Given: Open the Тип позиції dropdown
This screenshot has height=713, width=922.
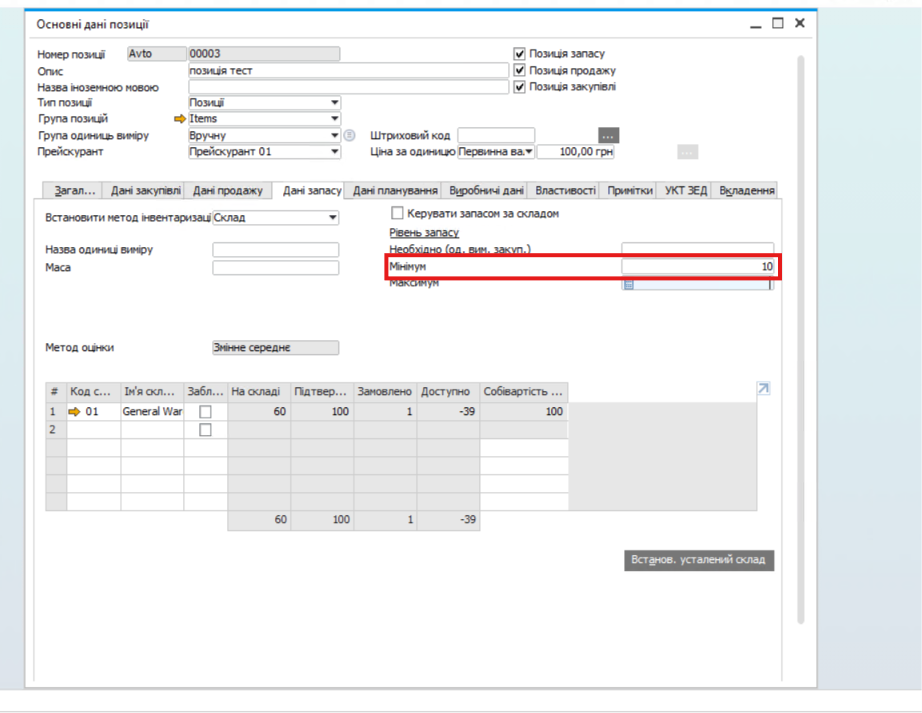Looking at the screenshot, I should click(335, 102).
